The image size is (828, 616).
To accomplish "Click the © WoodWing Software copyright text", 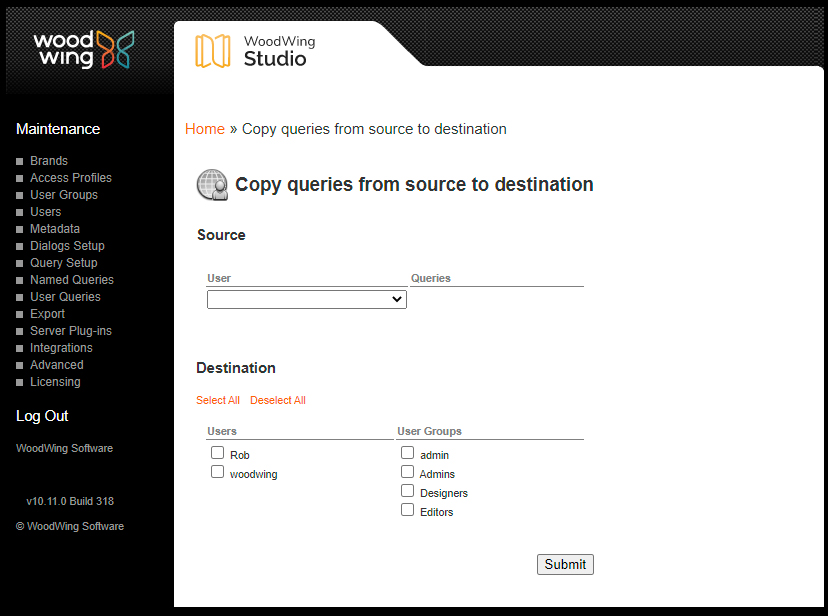I will (x=70, y=526).
